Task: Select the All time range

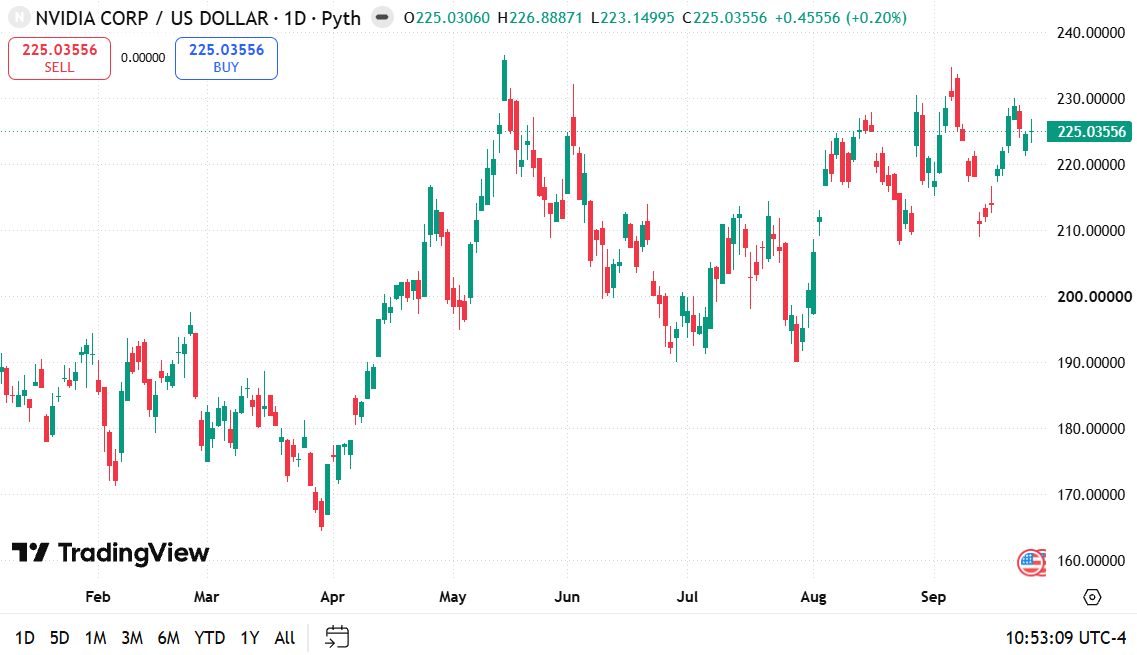Action: click(x=284, y=638)
